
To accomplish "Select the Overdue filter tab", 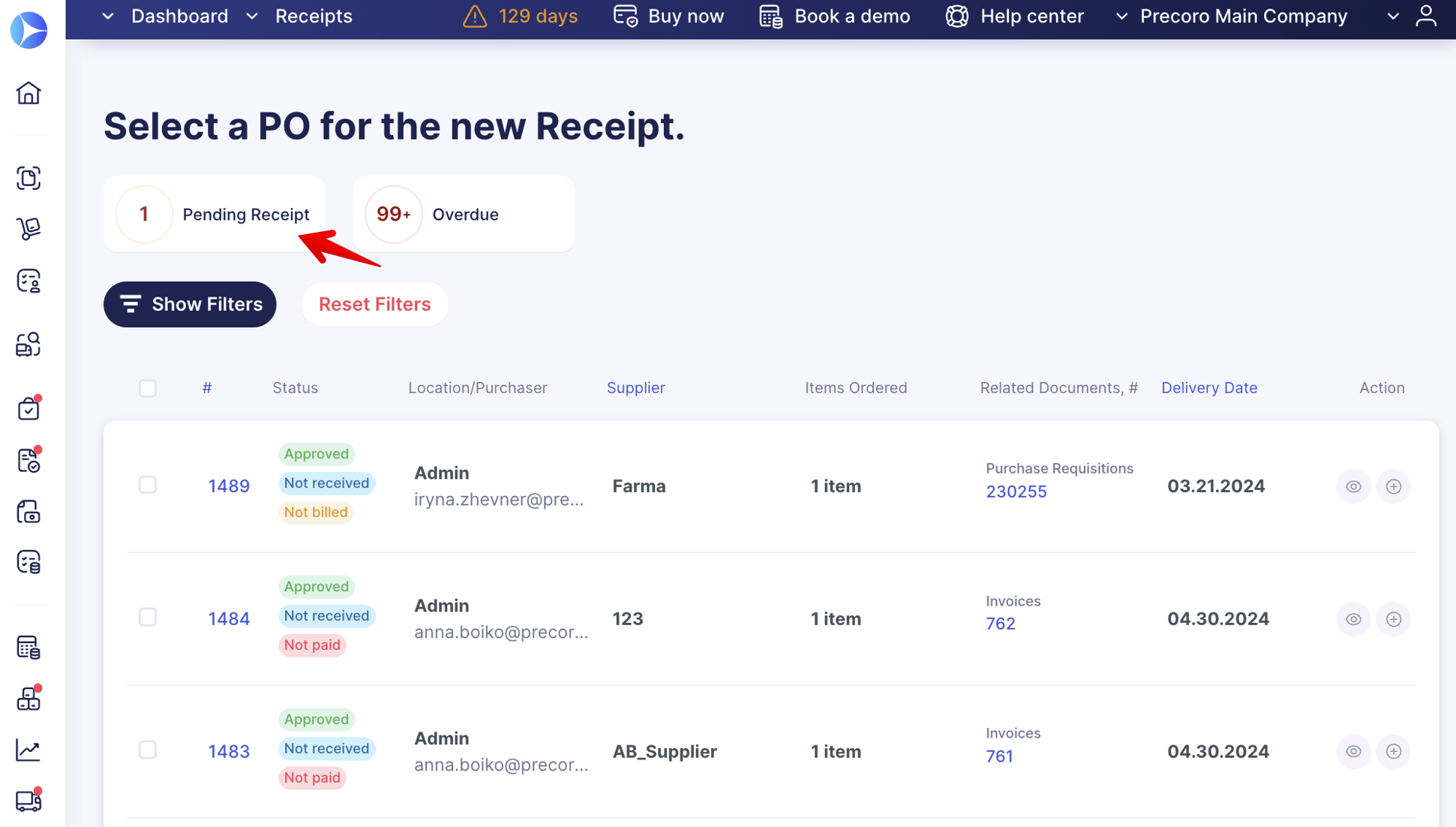I will pos(464,215).
